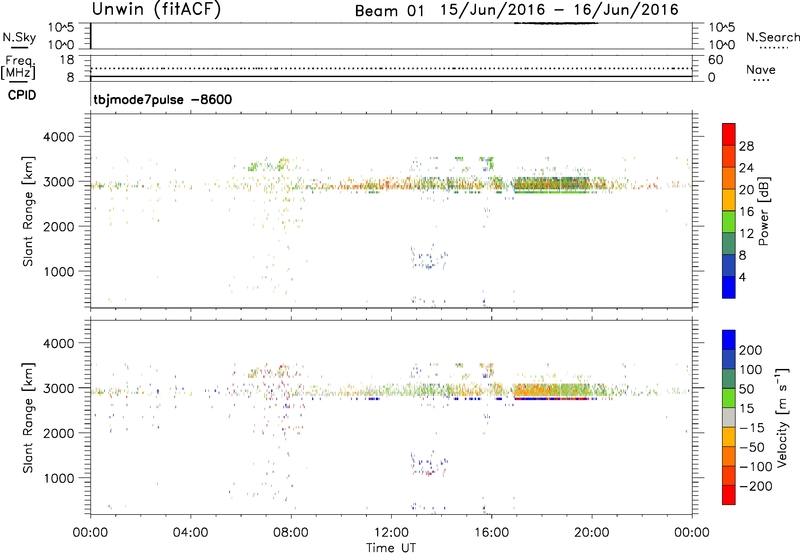Select the red segment at velocity colorbar bottom
Viewport: 800px width, 554px height.
729,495
